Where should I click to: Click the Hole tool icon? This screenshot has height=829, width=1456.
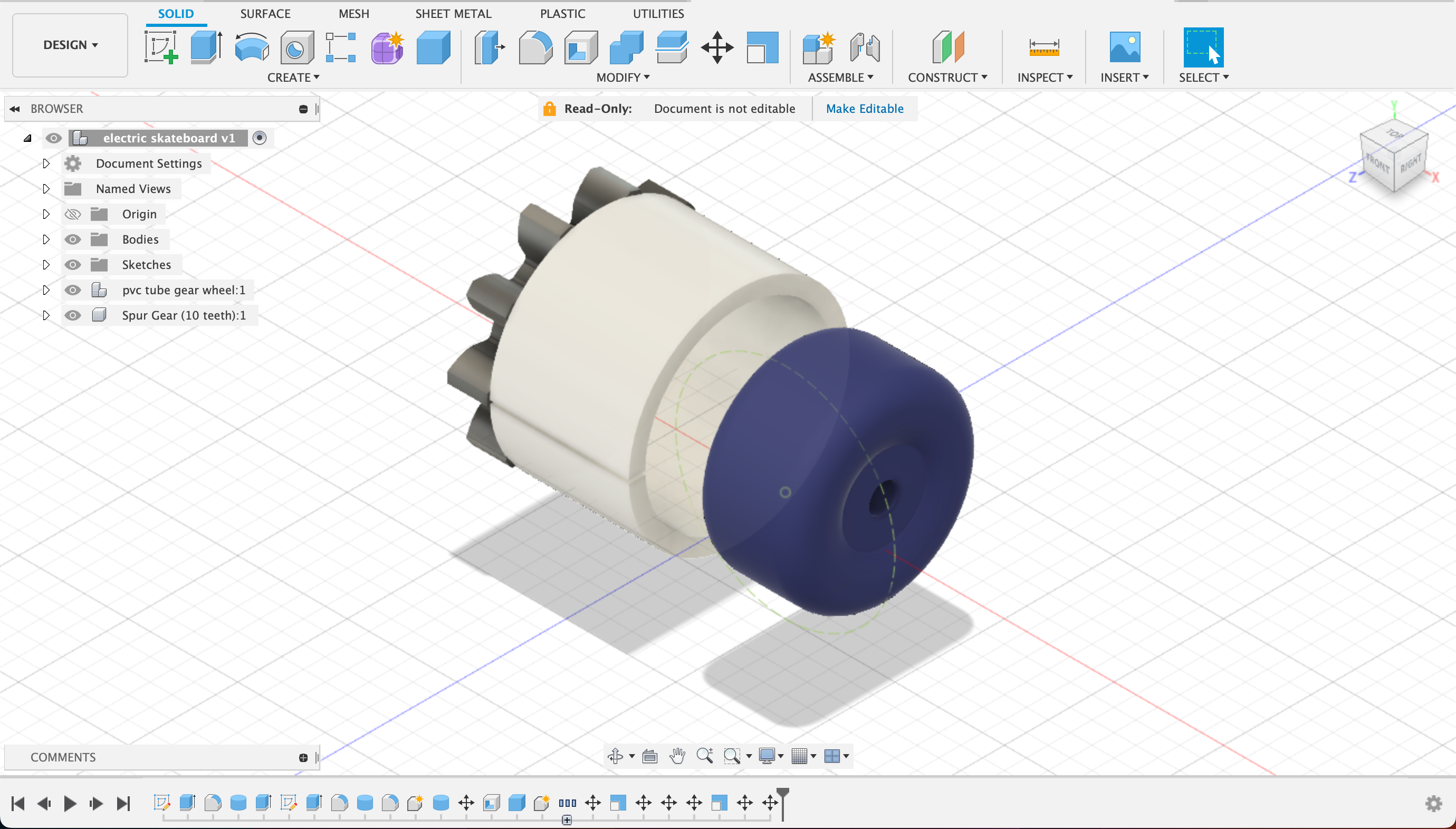(296, 47)
